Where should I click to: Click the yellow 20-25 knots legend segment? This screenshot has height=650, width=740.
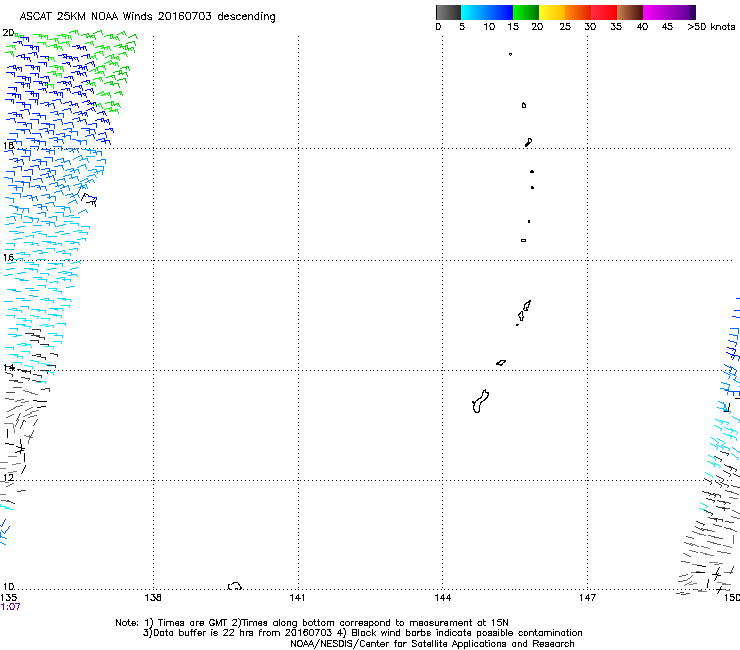(552, 12)
